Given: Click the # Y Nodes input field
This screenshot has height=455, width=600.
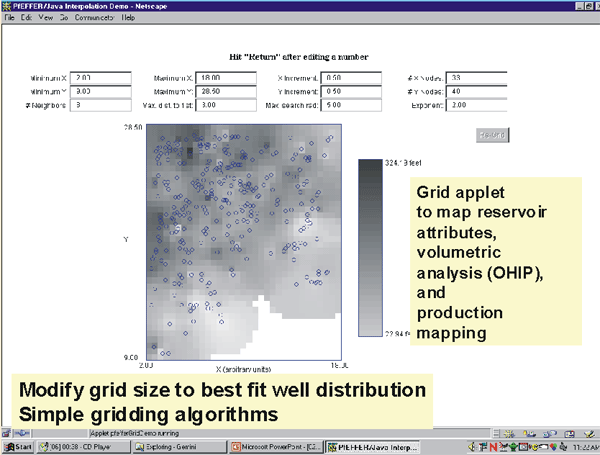Looking at the screenshot, I should 476,91.
